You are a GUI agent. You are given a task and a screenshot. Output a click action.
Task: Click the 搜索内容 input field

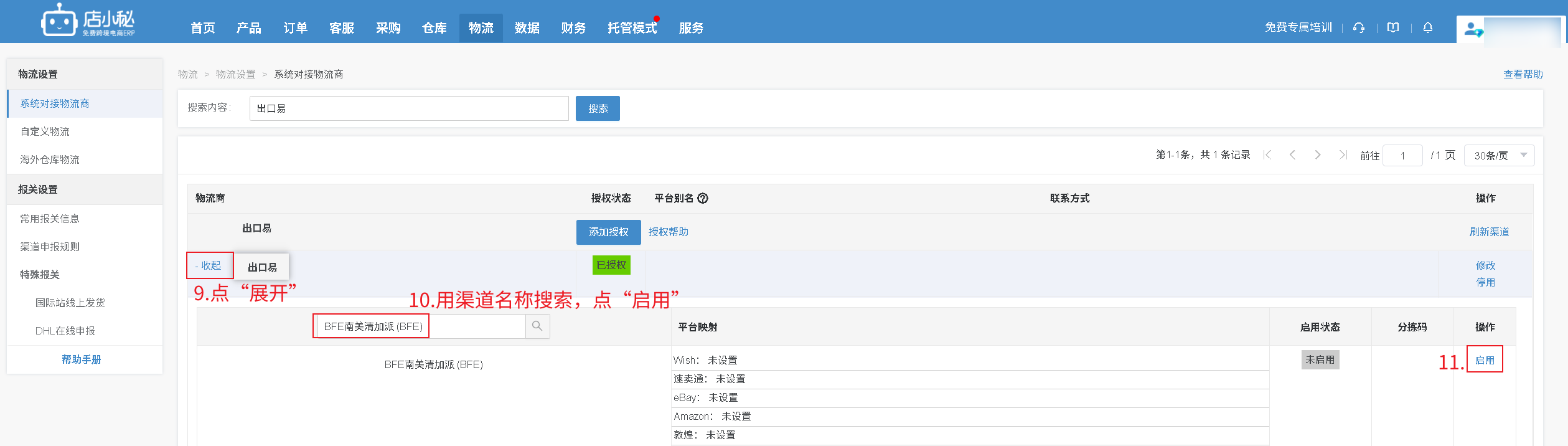pyautogui.click(x=408, y=108)
